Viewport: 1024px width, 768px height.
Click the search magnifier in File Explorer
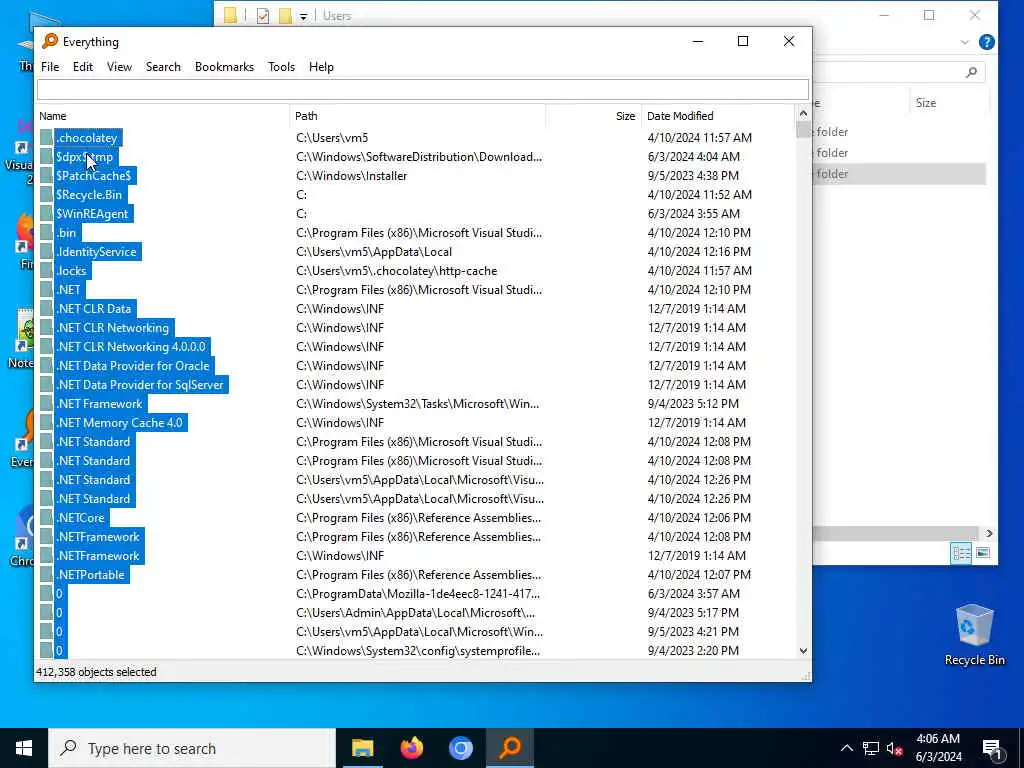pyautogui.click(x=971, y=72)
